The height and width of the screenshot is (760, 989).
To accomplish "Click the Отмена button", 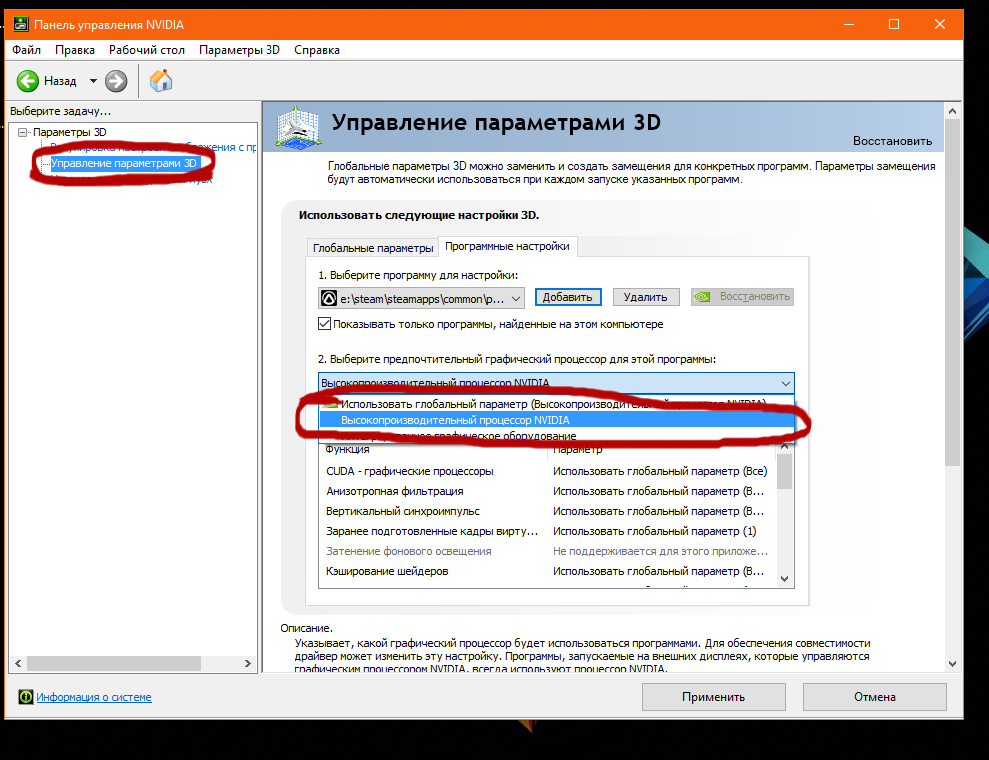I will point(875,697).
